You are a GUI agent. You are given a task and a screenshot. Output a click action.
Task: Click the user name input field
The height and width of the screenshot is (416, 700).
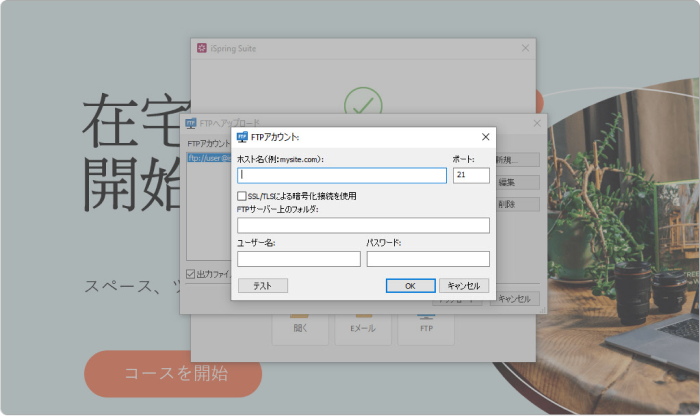pyautogui.click(x=299, y=259)
